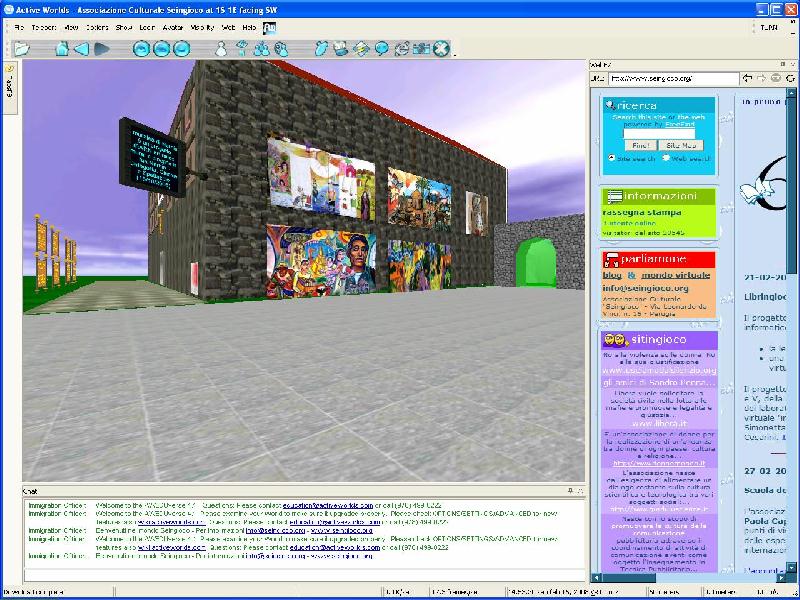Click the lightning bolt icon in the toolbar
This screenshot has height=600, width=800.
click(361, 48)
